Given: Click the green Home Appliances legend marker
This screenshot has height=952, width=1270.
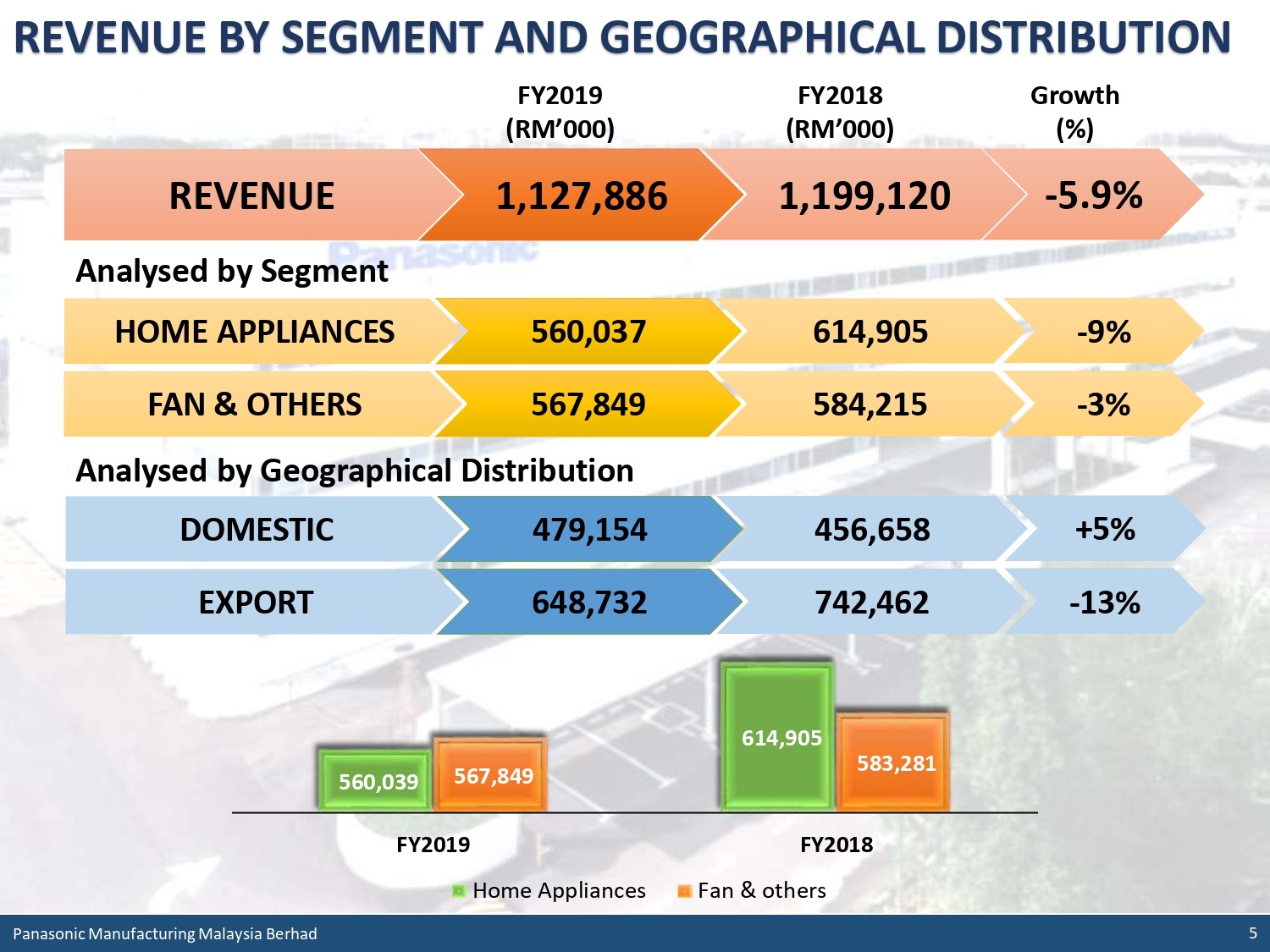Looking at the screenshot, I should [459, 891].
